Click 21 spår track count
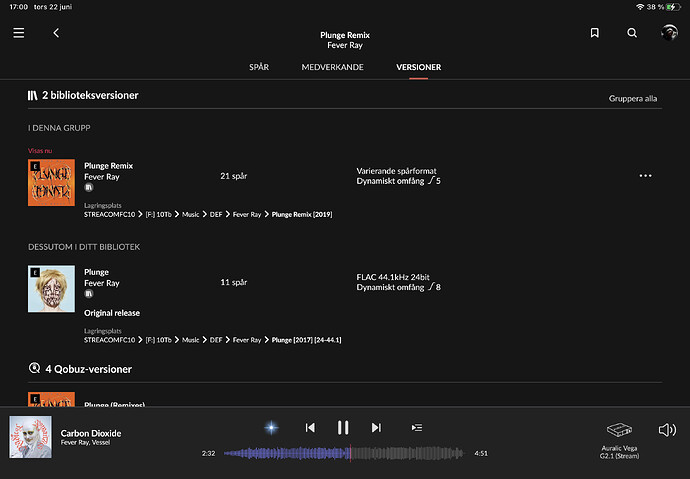Viewport: 690px width, 479px height. pyautogui.click(x=233, y=176)
